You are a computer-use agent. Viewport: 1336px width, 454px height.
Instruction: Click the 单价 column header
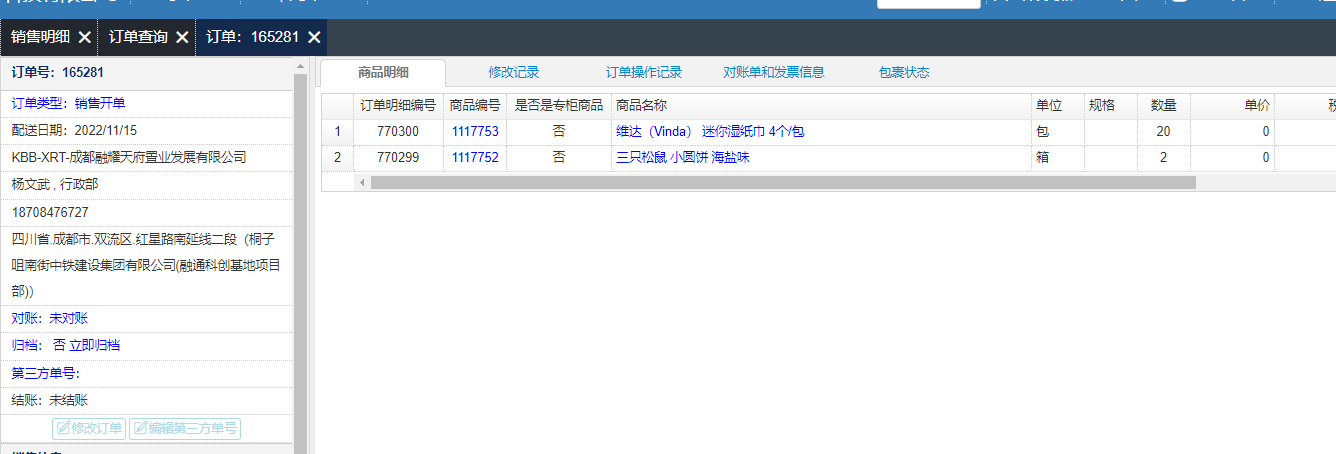coord(1232,105)
